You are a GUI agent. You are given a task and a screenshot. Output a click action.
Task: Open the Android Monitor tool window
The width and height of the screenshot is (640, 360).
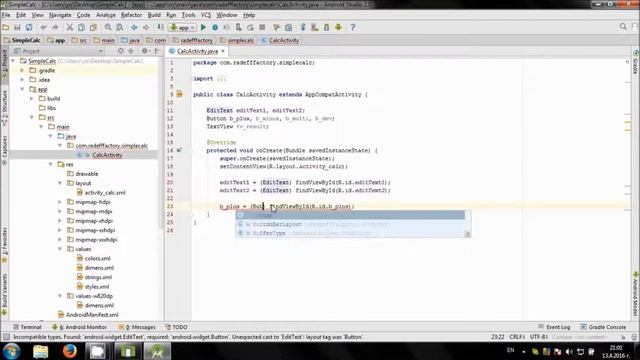(x=80, y=327)
